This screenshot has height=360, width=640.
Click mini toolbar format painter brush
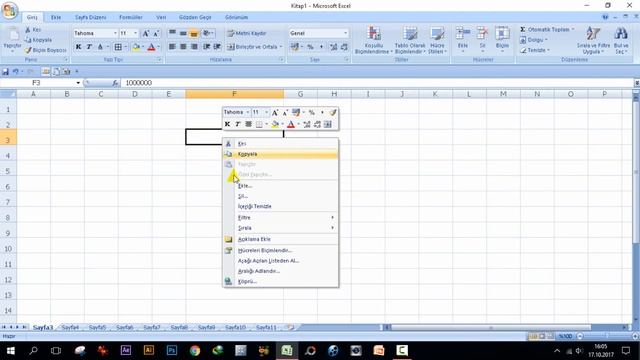[333, 112]
